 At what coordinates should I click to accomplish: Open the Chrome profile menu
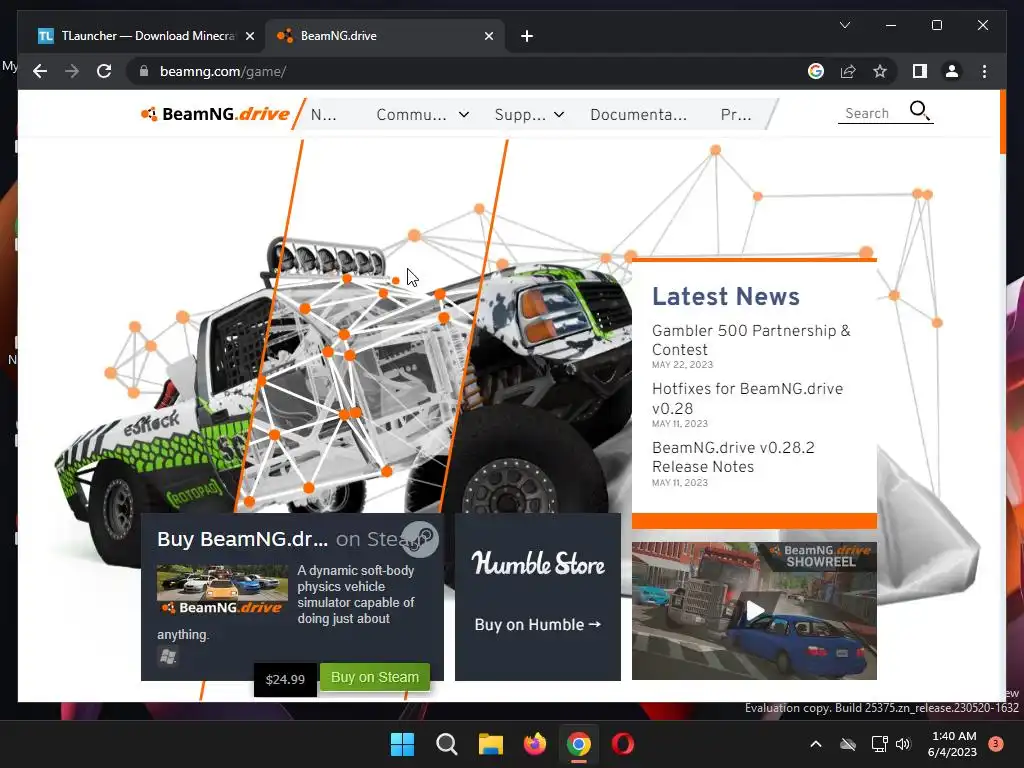952,71
